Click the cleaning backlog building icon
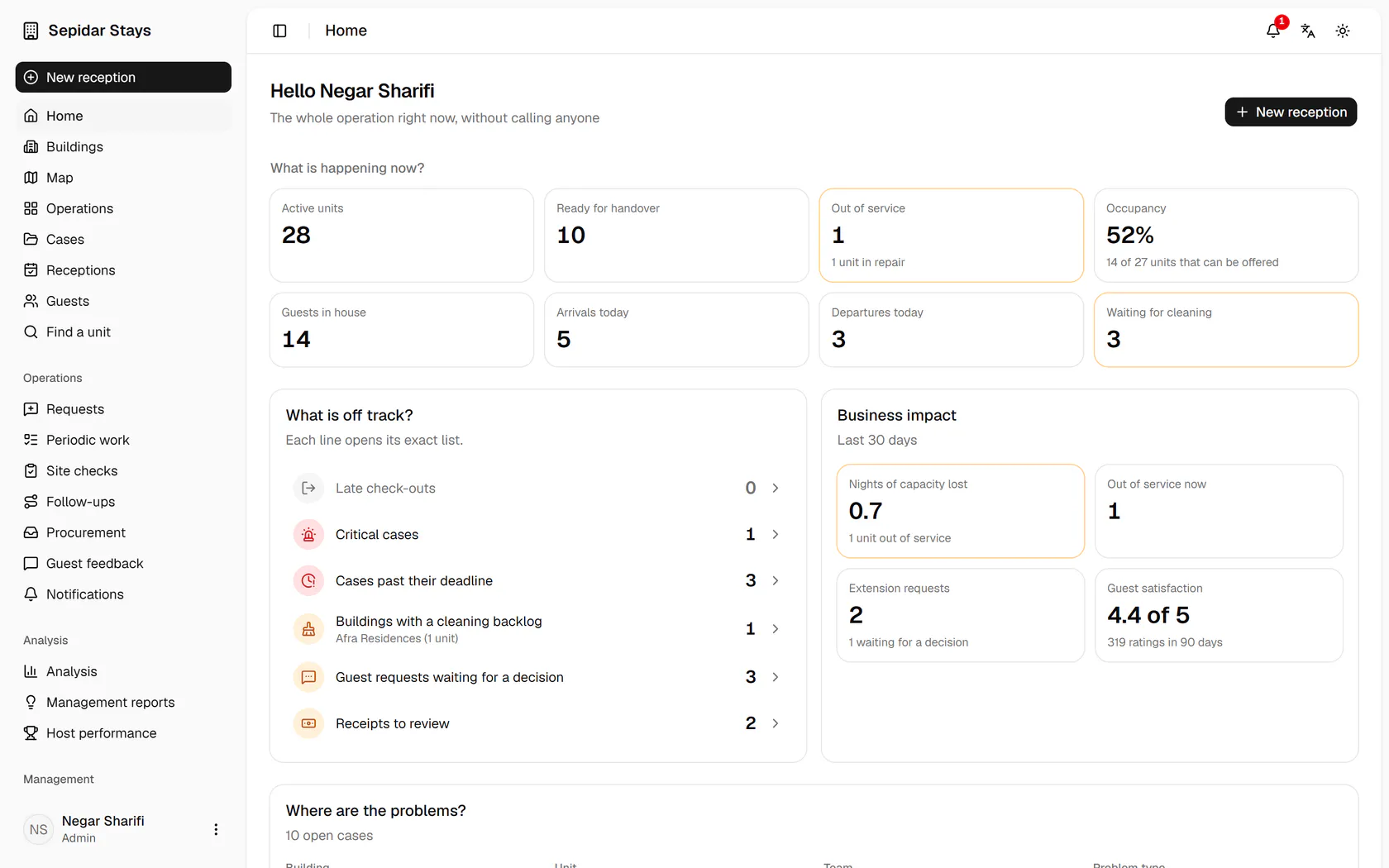The image size is (1389, 868). pos(308,629)
